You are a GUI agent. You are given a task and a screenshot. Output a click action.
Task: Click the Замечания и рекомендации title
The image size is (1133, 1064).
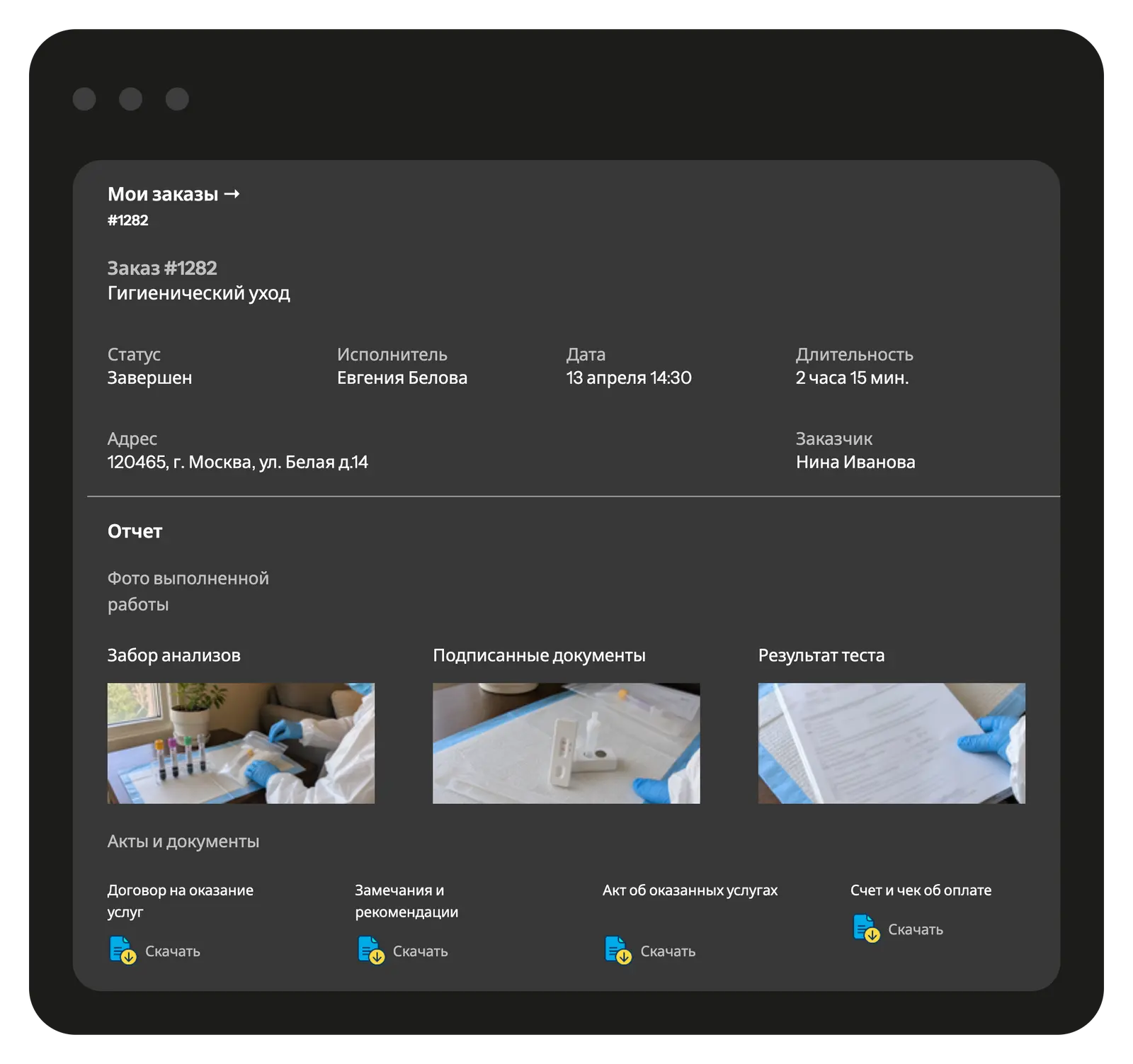(406, 901)
